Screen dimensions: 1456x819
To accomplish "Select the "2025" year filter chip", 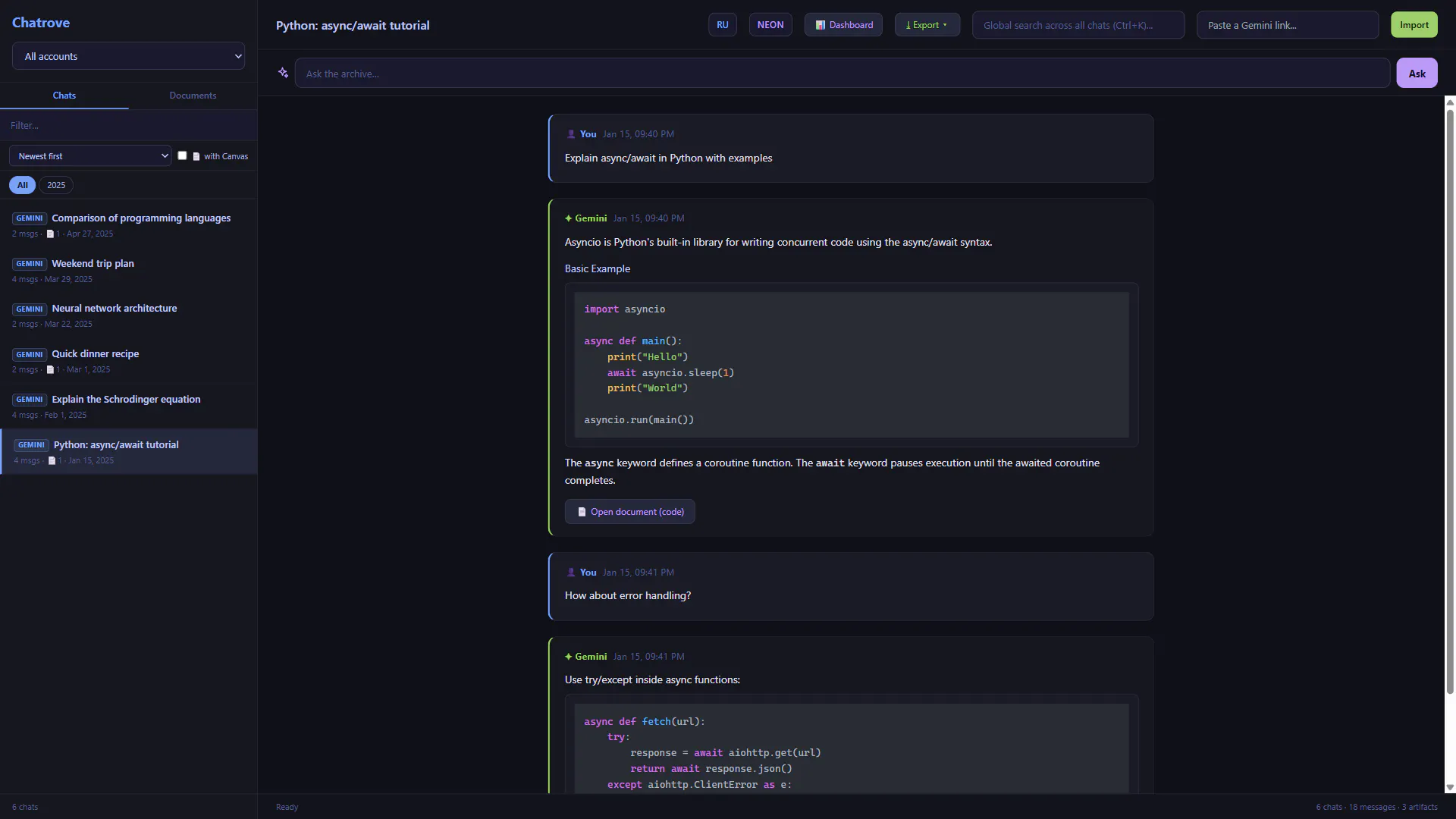I will click(x=56, y=185).
